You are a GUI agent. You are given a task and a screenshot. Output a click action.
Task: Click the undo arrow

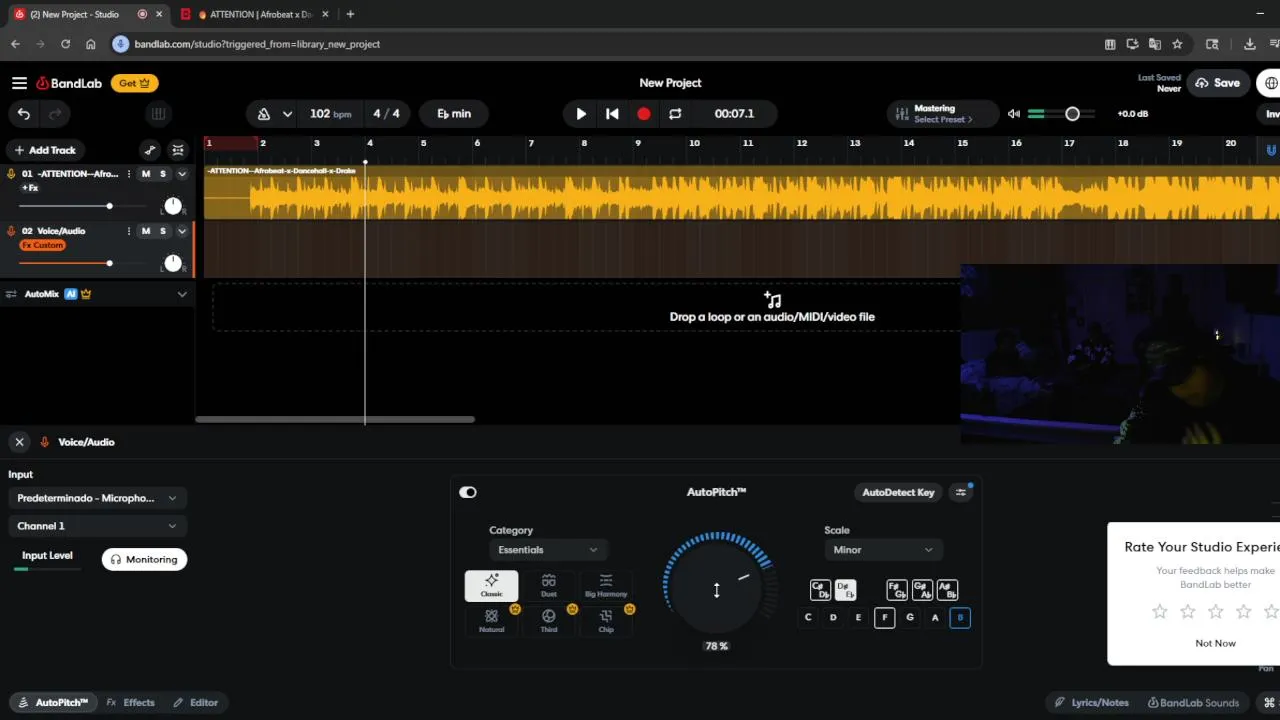(24, 114)
